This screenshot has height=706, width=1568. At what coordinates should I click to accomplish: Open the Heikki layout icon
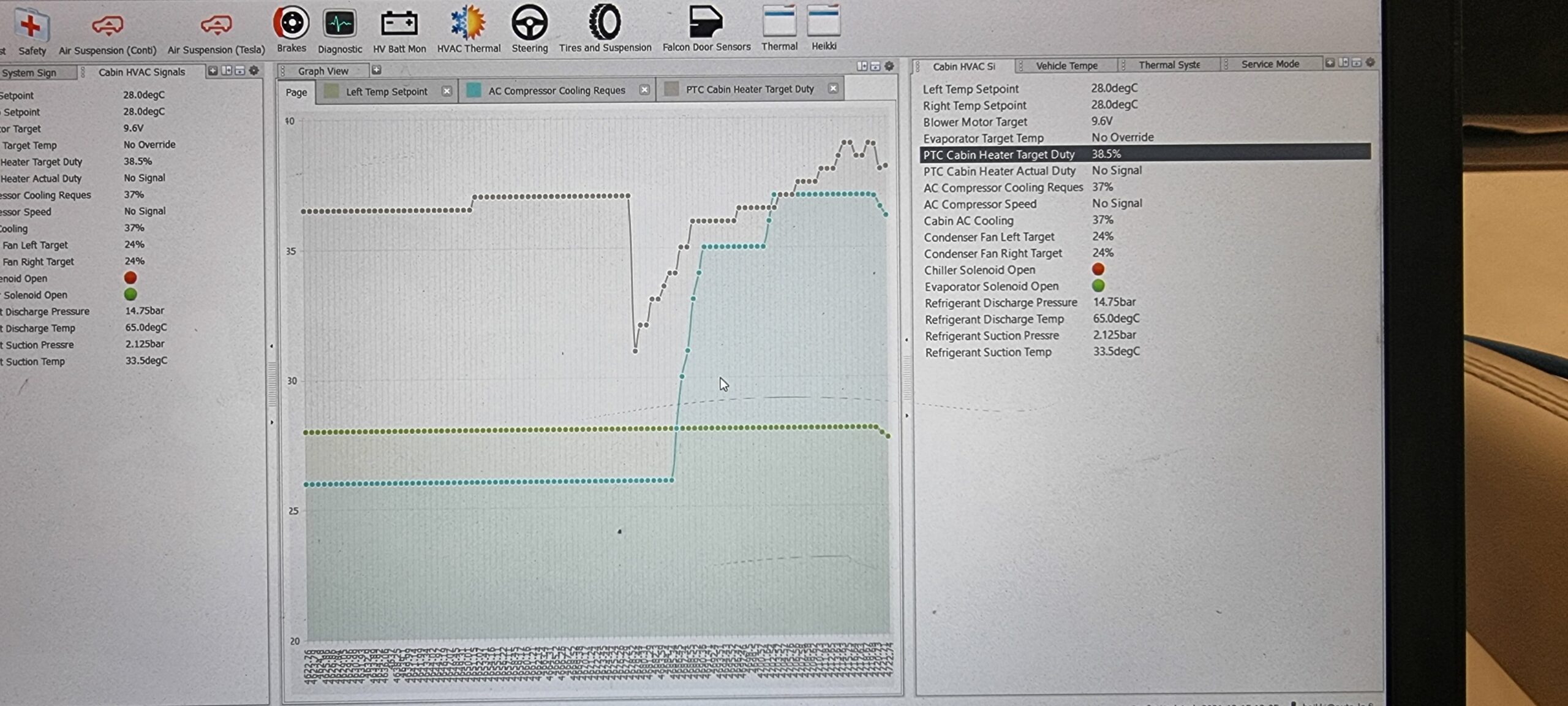(824, 28)
